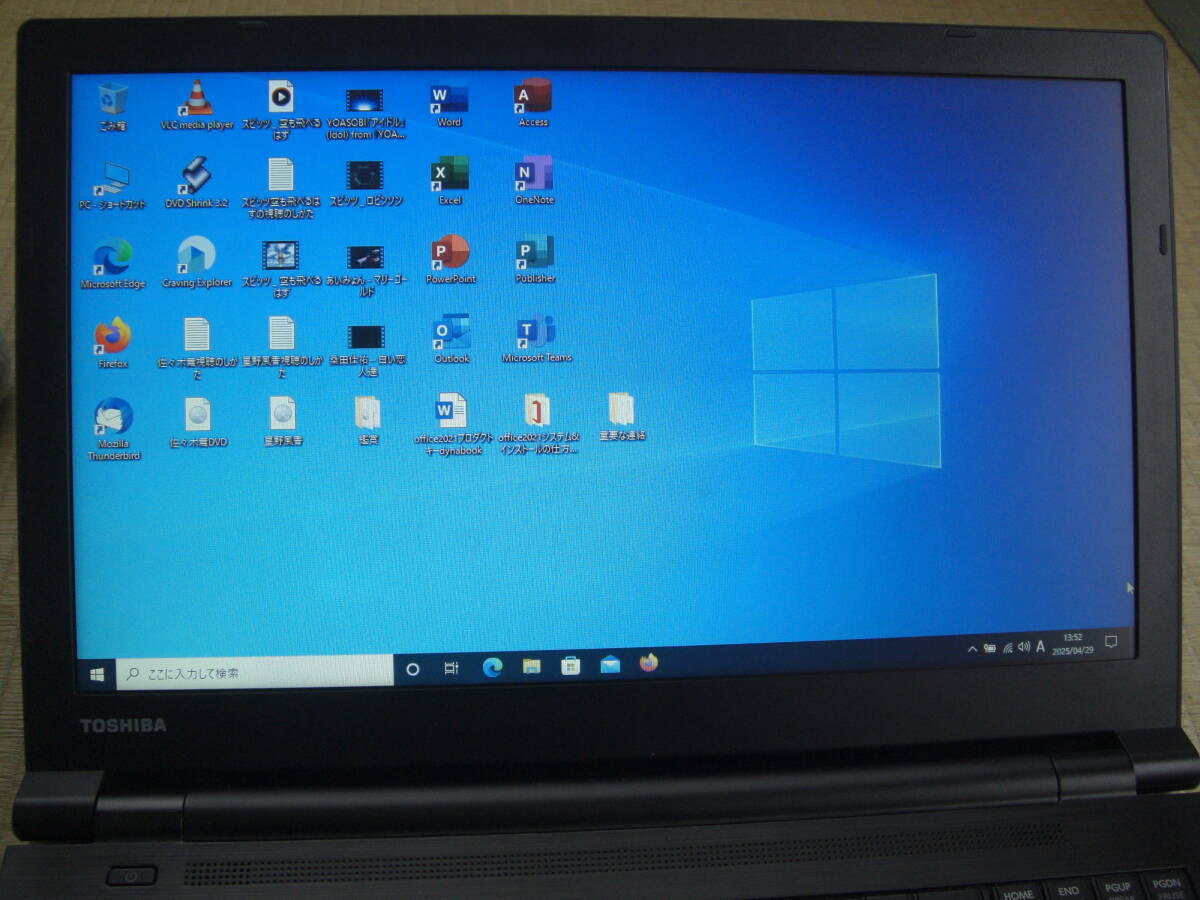1200x900 pixels.
Task: Expand the hidden system tray icons chevron
Action: click(972, 649)
